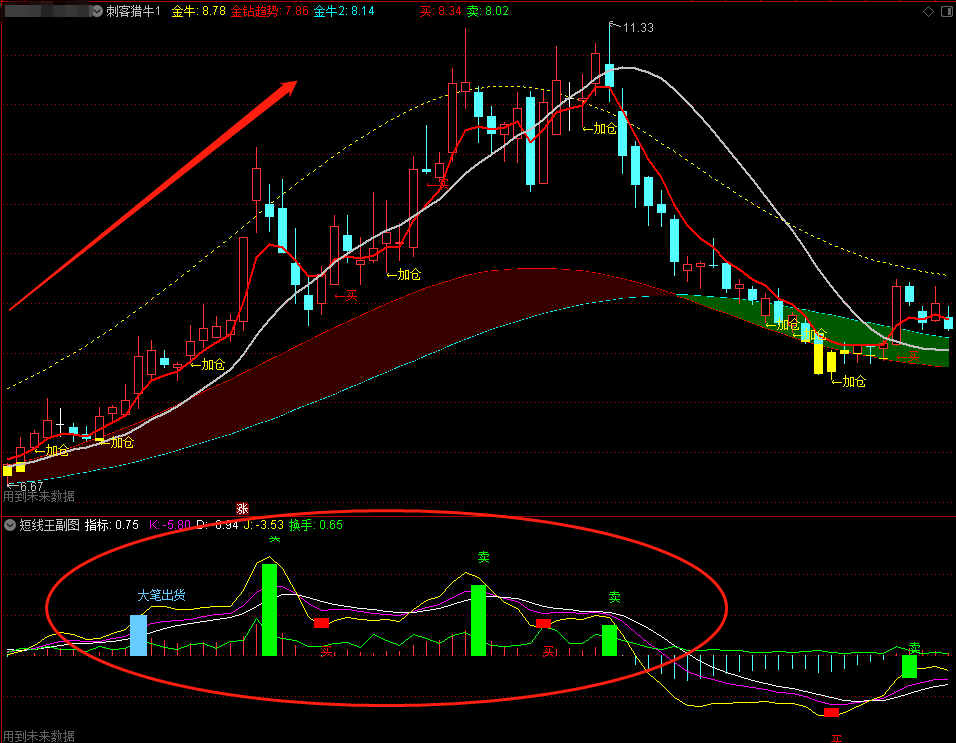
Task: Click the 加仓 label near the 11.33 peak
Action: [x=602, y=128]
